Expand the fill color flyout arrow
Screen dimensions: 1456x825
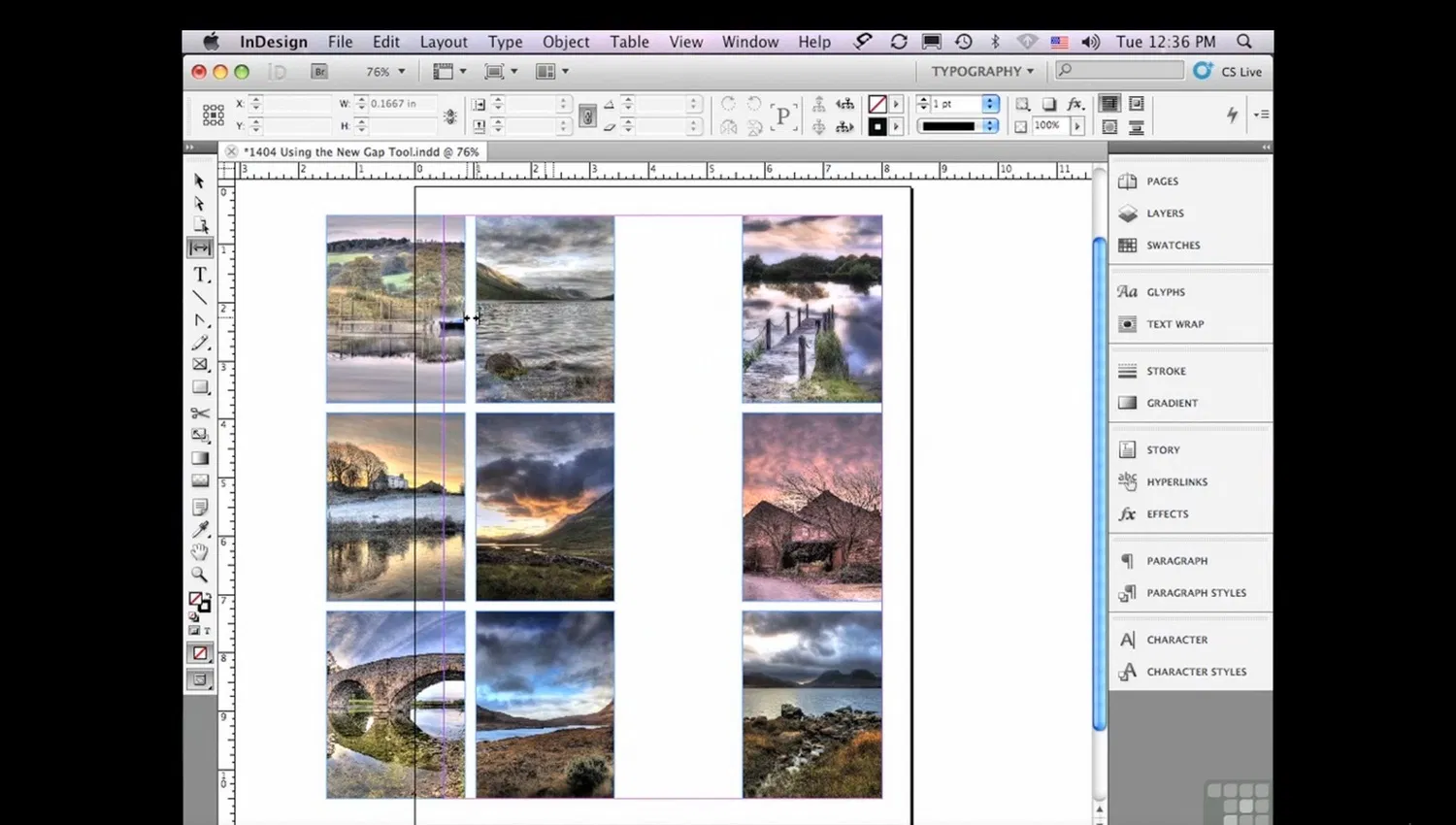coord(896,104)
